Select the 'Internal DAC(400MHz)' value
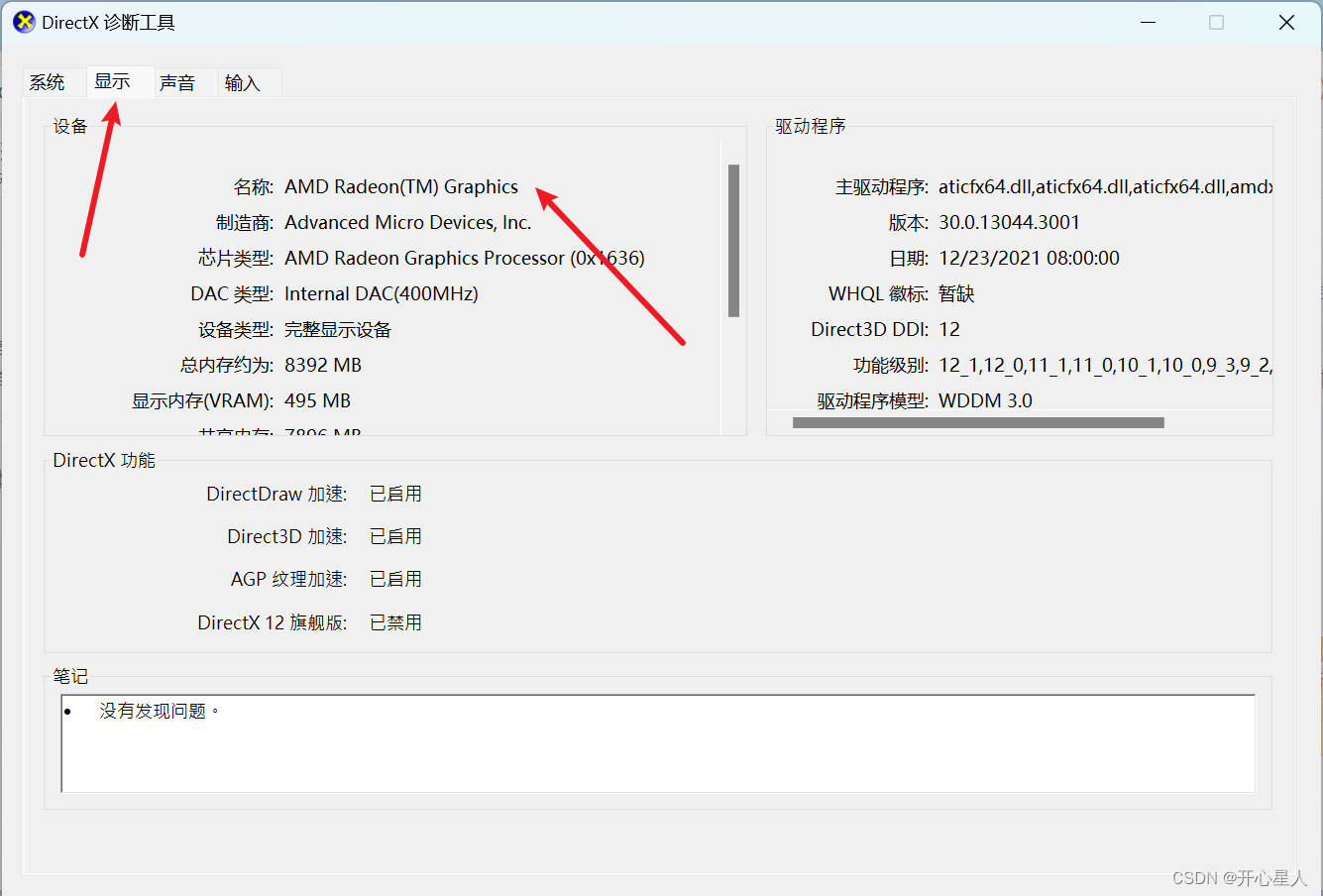Image resolution: width=1323 pixels, height=896 pixels. click(x=382, y=294)
